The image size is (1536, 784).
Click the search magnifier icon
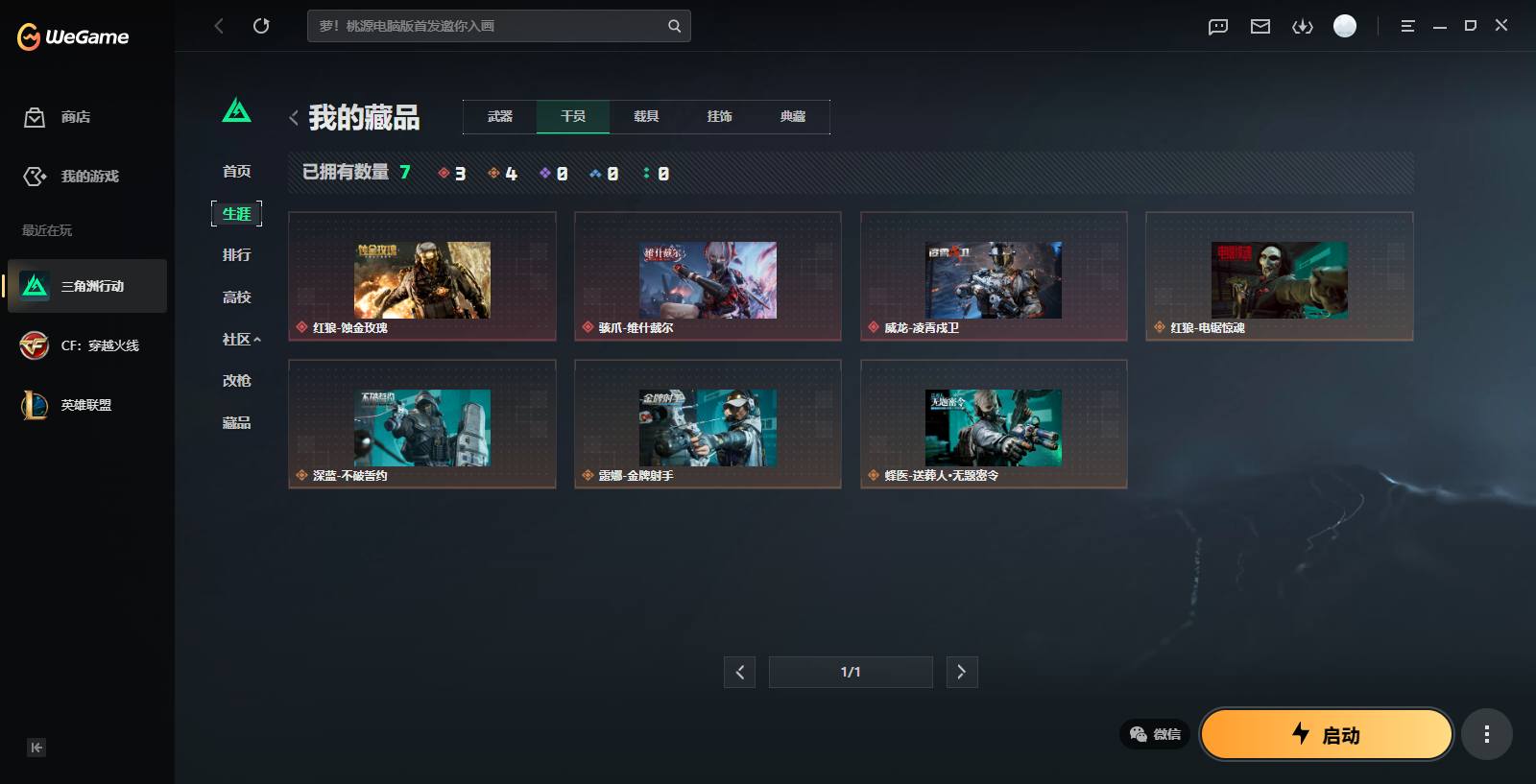[675, 26]
